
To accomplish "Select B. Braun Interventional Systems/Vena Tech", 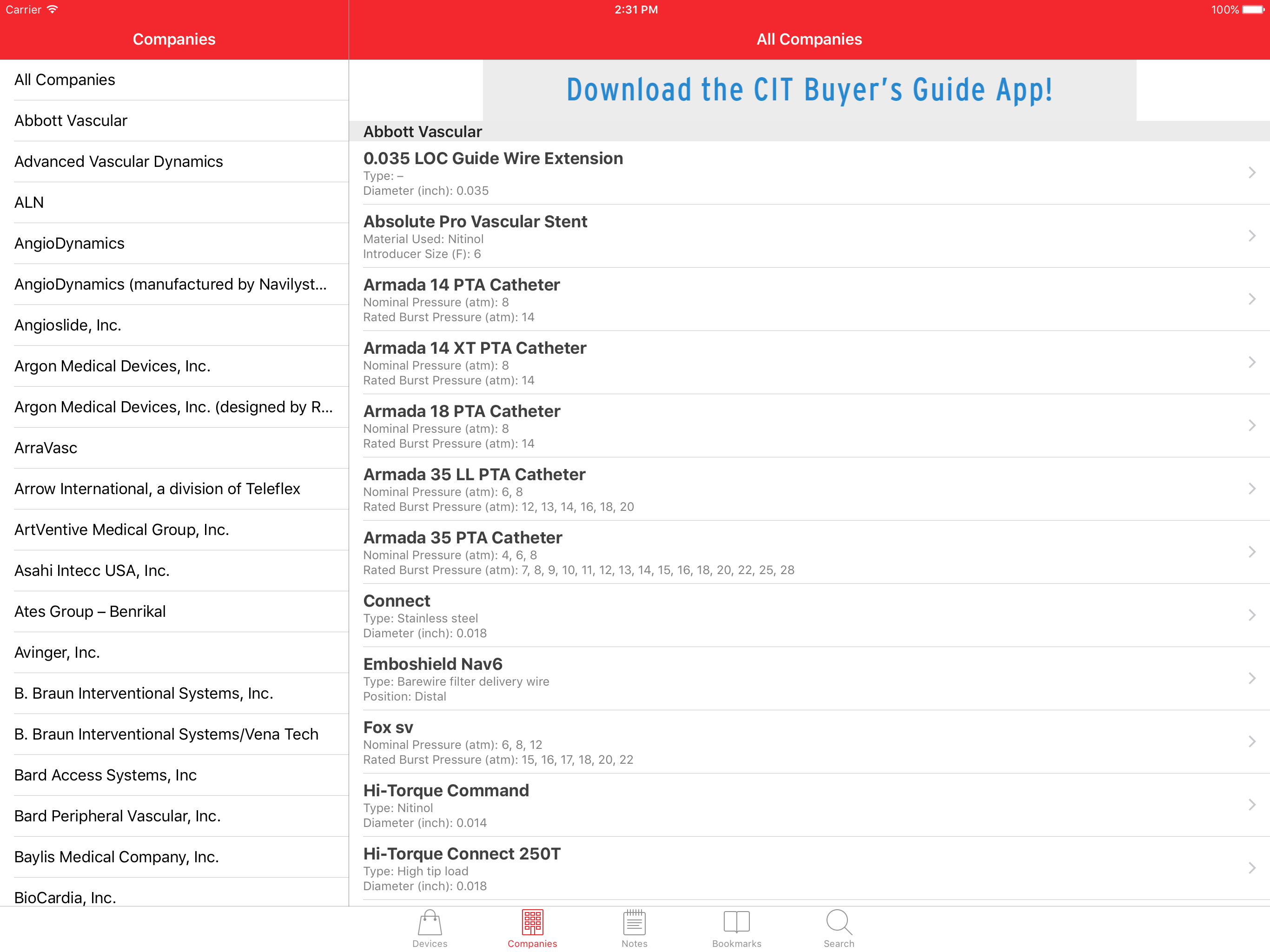I will pyautogui.click(x=174, y=734).
